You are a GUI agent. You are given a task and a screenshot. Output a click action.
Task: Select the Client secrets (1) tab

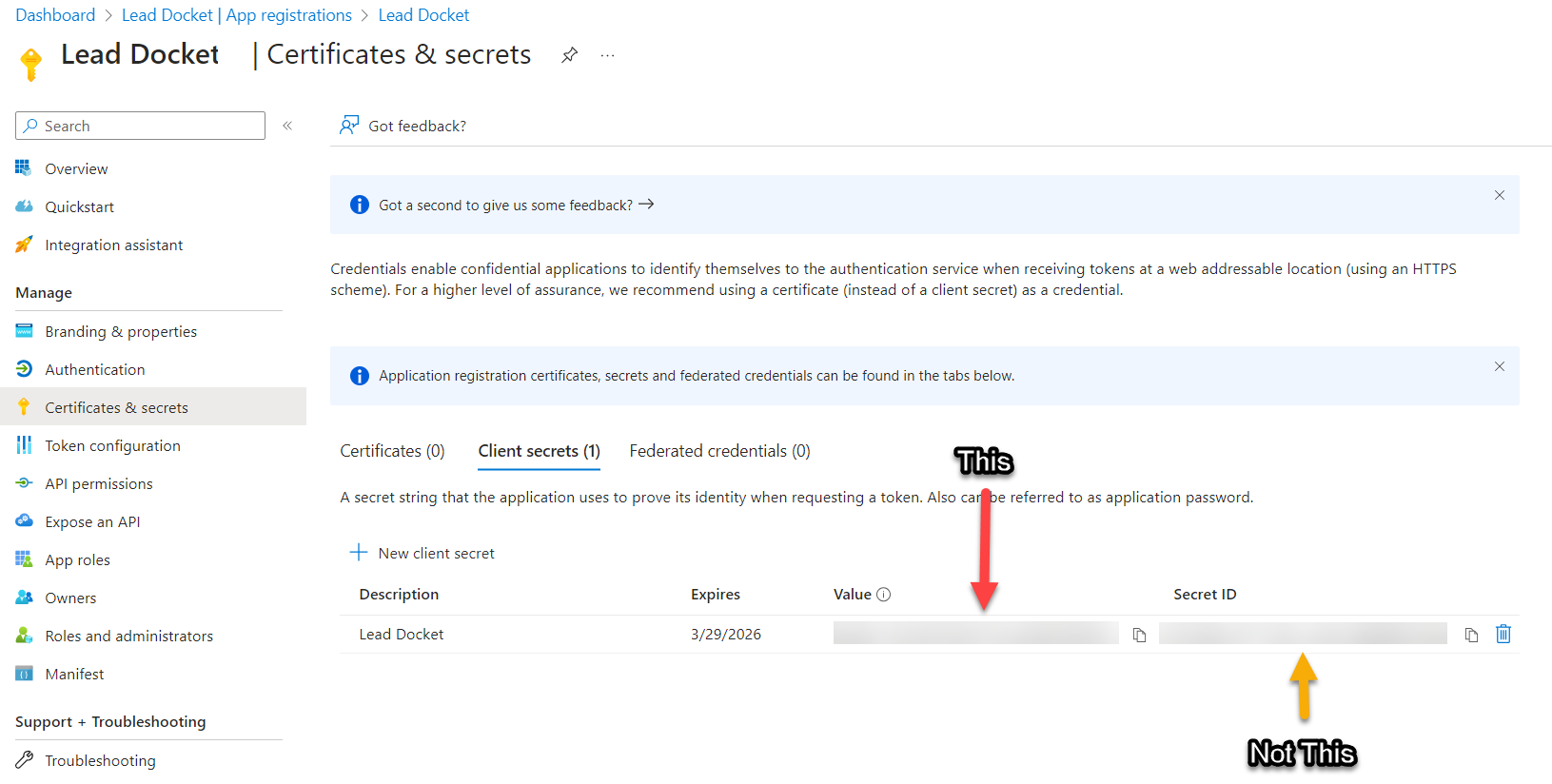539,451
